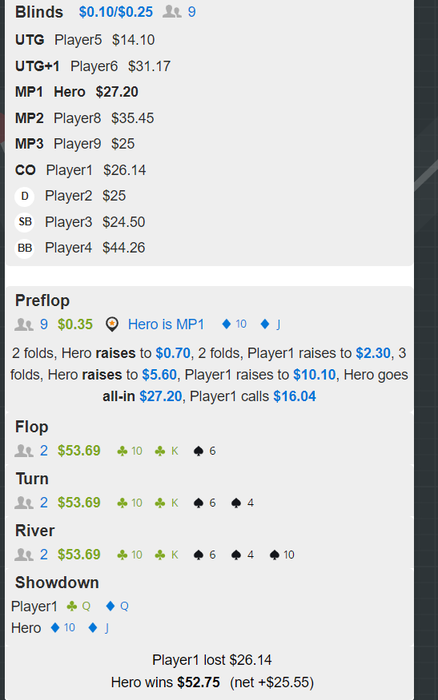Screen dimensions: 438x700
Task: Click the BB badge next to Player4
Action: click(x=25, y=248)
